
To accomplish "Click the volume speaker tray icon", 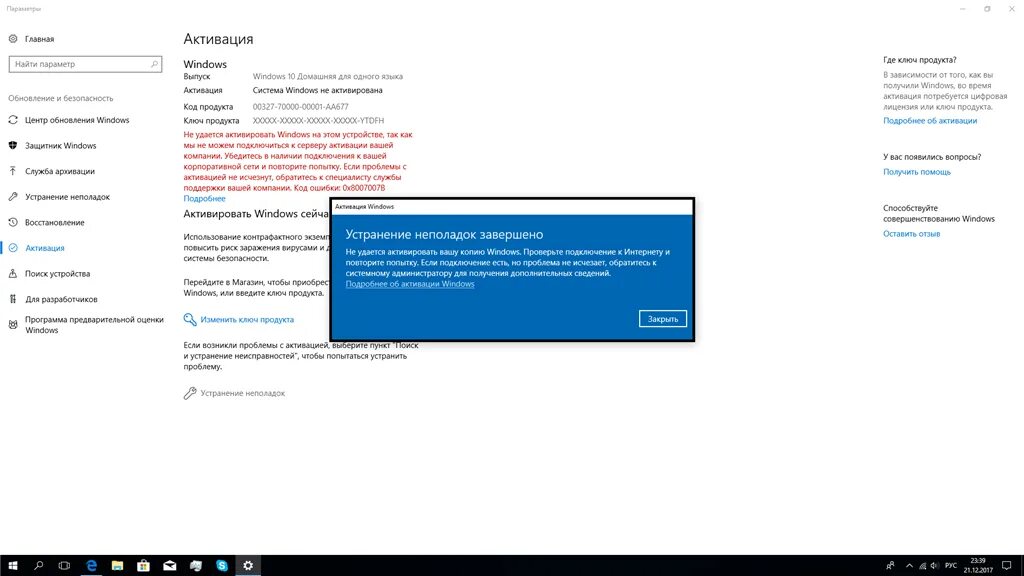I will tap(935, 566).
